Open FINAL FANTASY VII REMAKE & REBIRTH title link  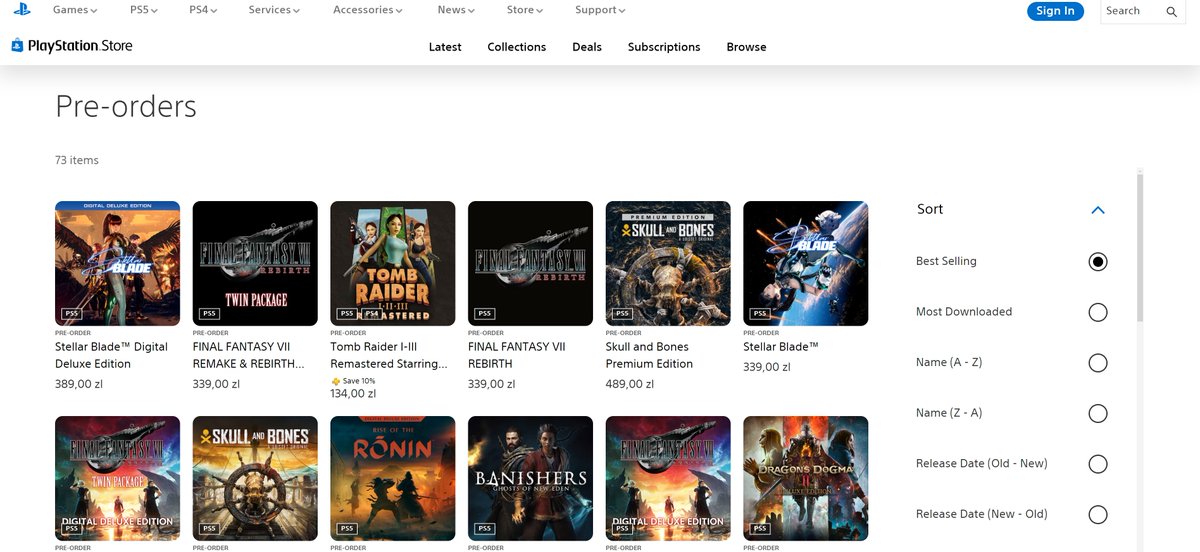[249, 355]
